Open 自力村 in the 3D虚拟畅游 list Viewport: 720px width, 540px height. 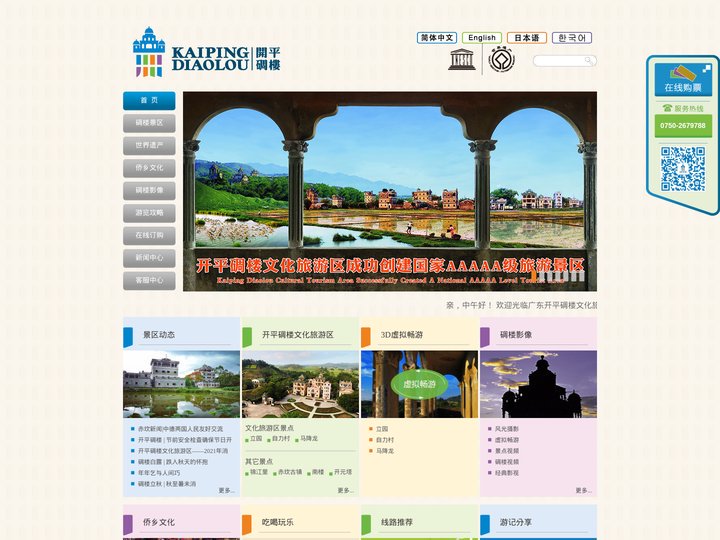(x=385, y=440)
